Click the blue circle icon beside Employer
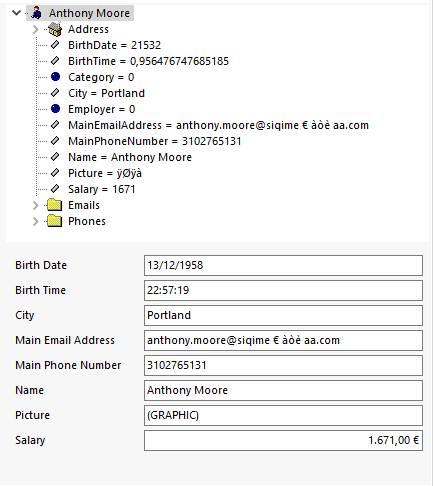Image resolution: width=433 pixels, height=486 pixels. pos(55,109)
